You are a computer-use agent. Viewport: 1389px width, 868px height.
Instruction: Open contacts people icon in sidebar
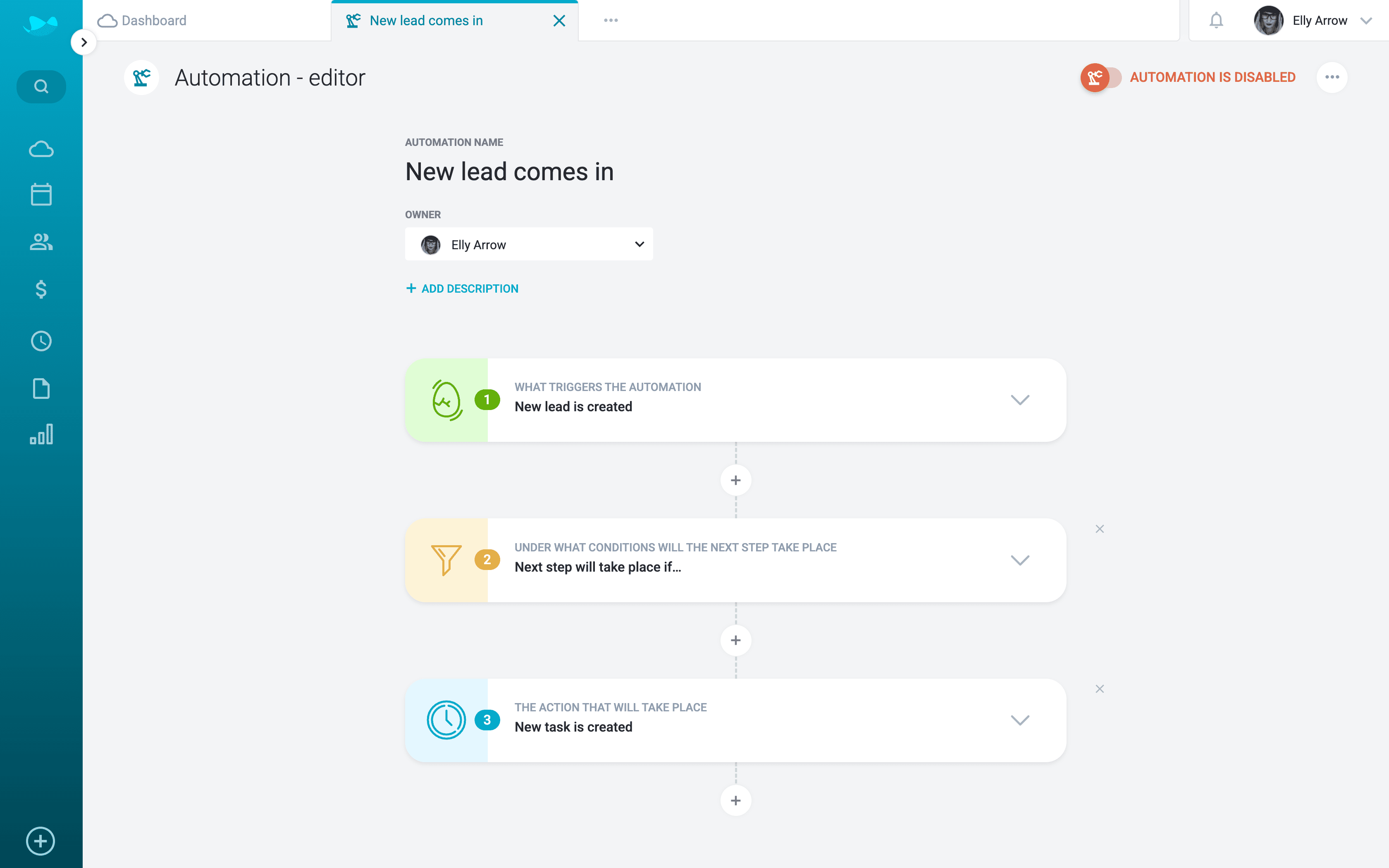tap(41, 242)
